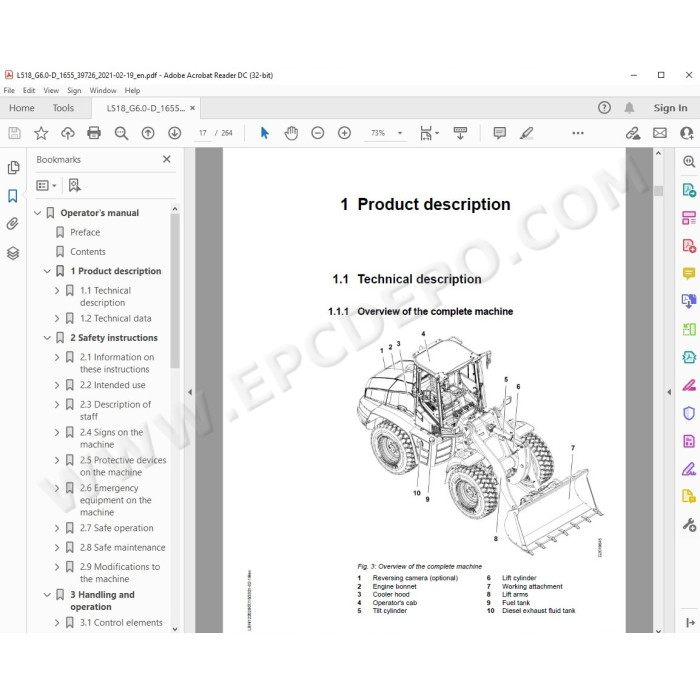Click the upload to cloud icon
The width and height of the screenshot is (700, 700).
[68, 133]
